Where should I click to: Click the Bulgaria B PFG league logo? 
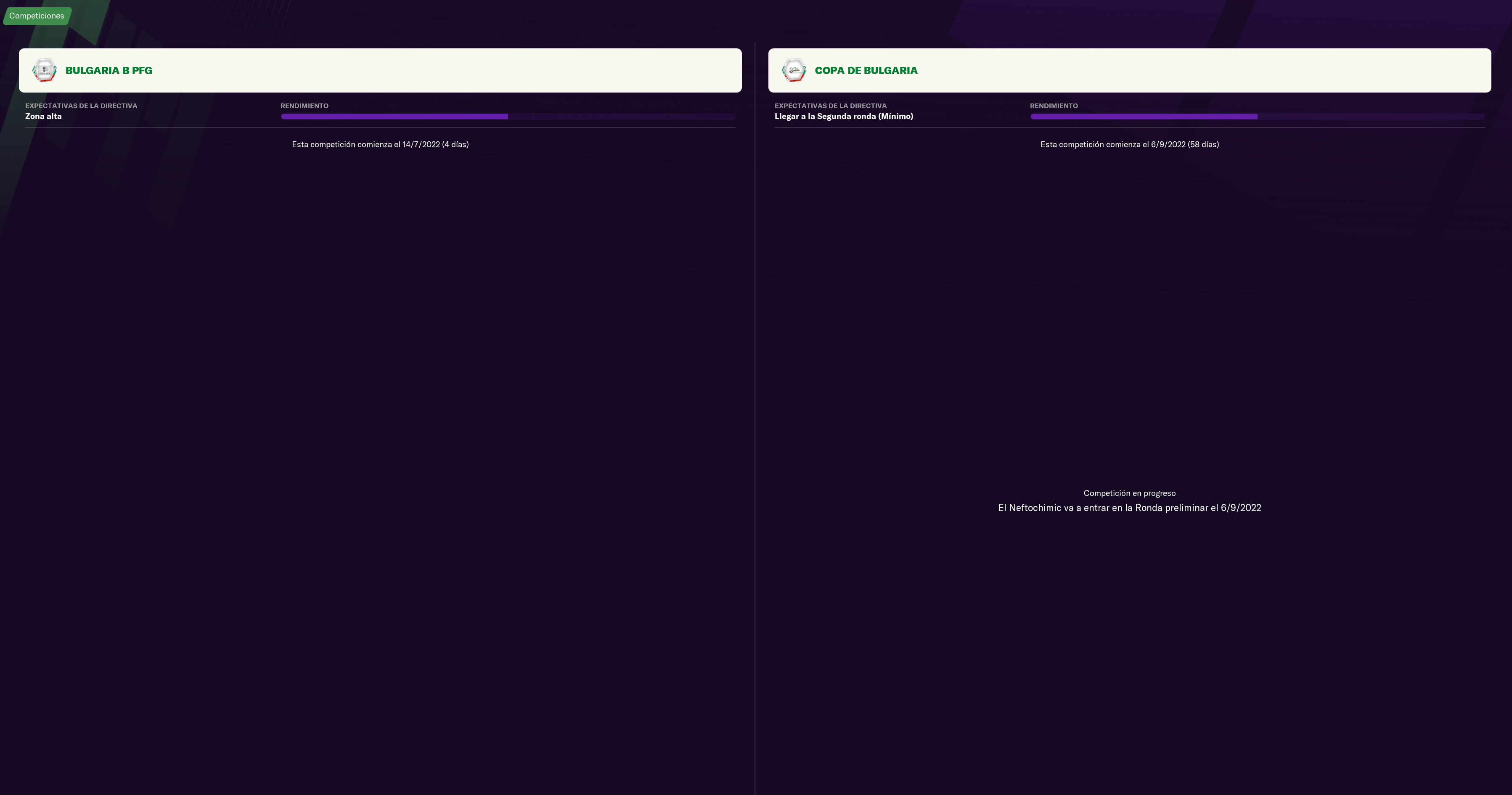(45, 71)
